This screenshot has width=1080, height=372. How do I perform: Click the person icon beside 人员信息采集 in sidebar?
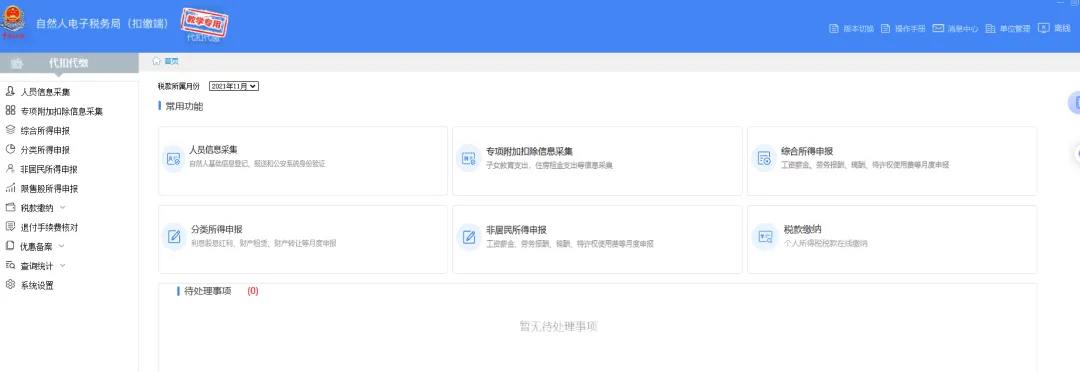[x=10, y=92]
